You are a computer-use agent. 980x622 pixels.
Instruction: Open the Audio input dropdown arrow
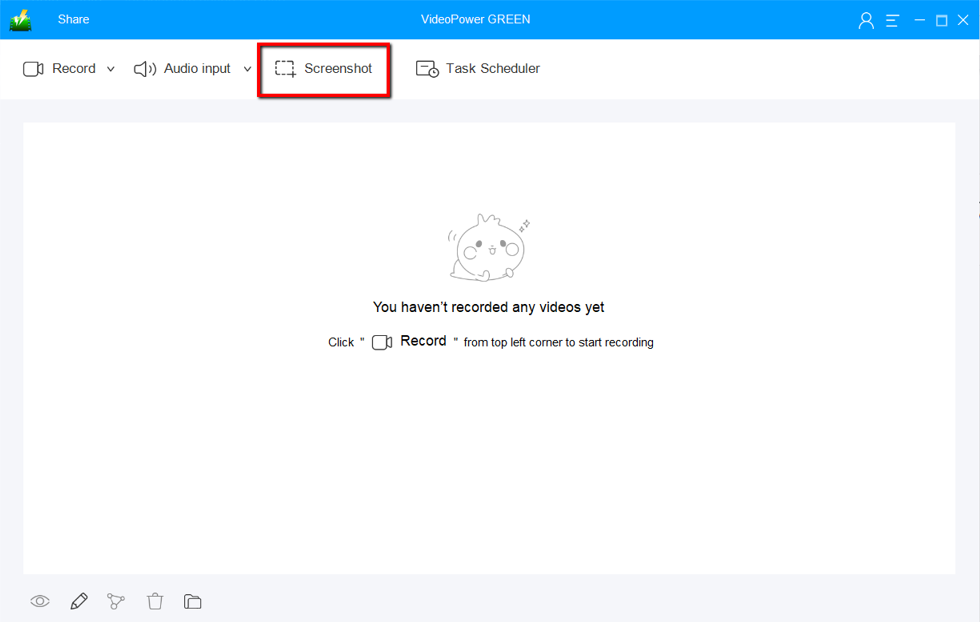coord(248,69)
